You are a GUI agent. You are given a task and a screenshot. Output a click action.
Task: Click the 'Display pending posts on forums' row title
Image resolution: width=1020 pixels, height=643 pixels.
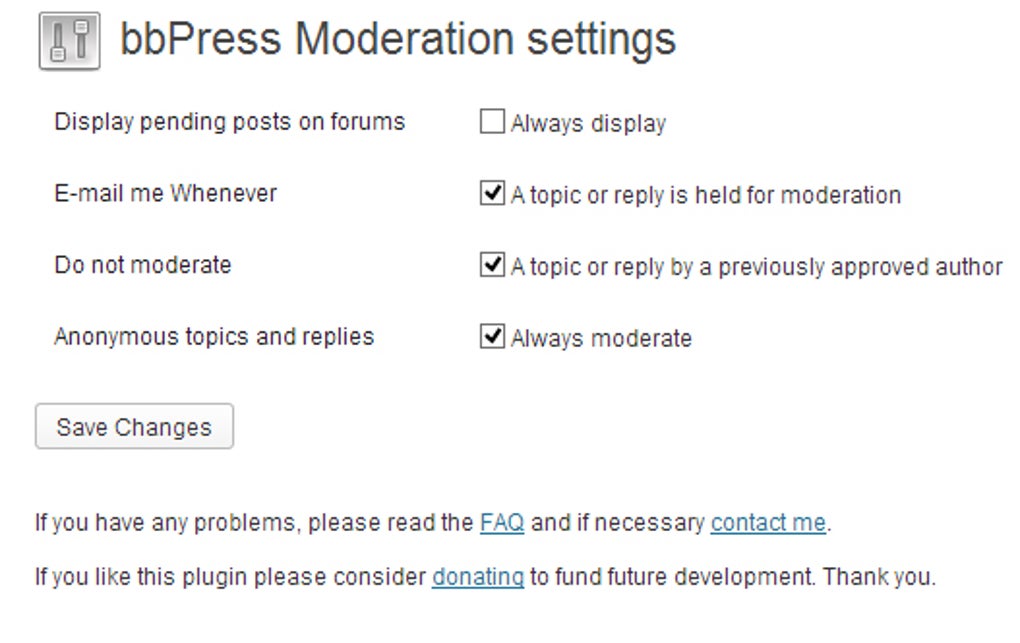coord(230,122)
